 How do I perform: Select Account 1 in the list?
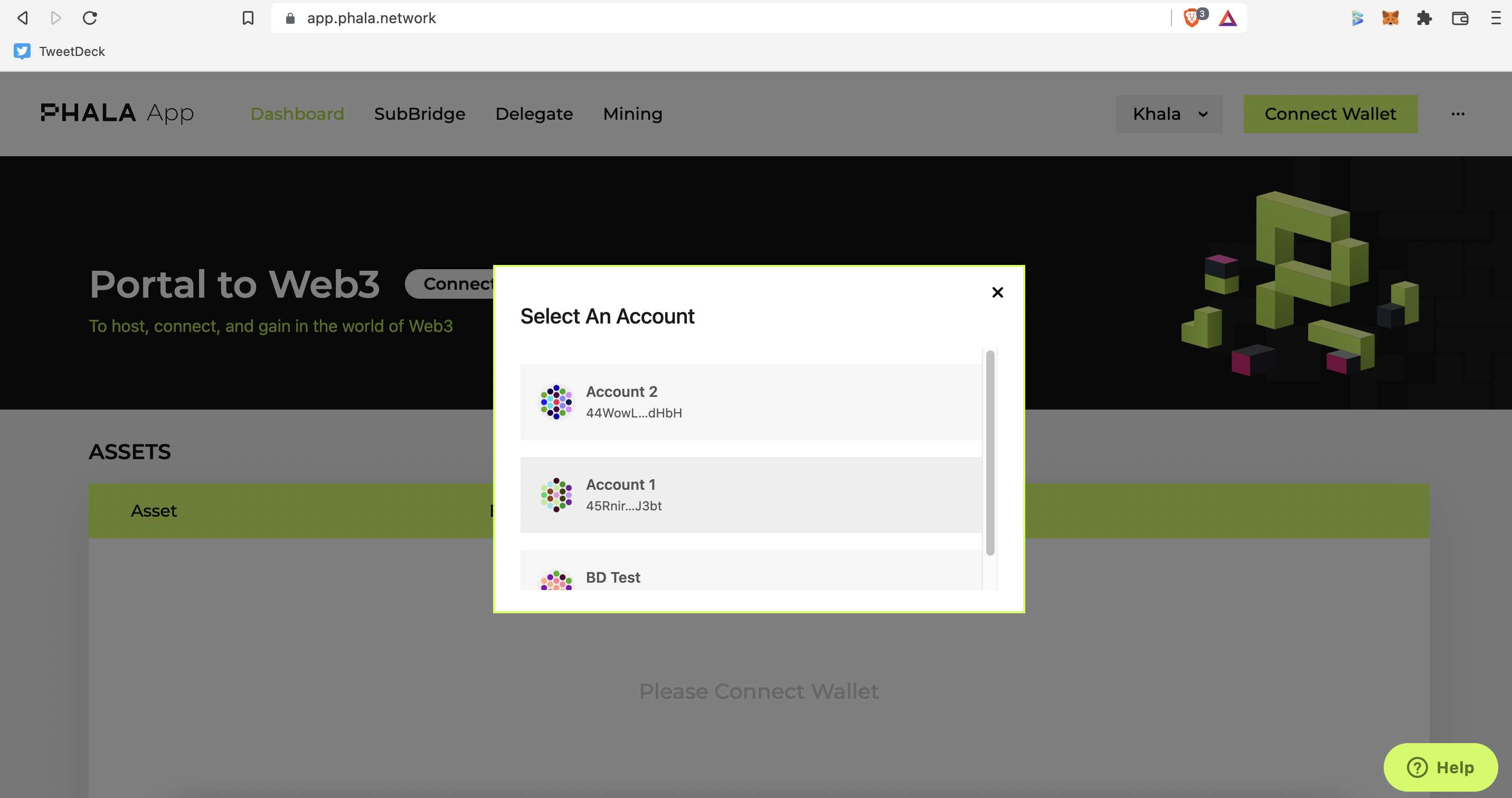click(751, 495)
